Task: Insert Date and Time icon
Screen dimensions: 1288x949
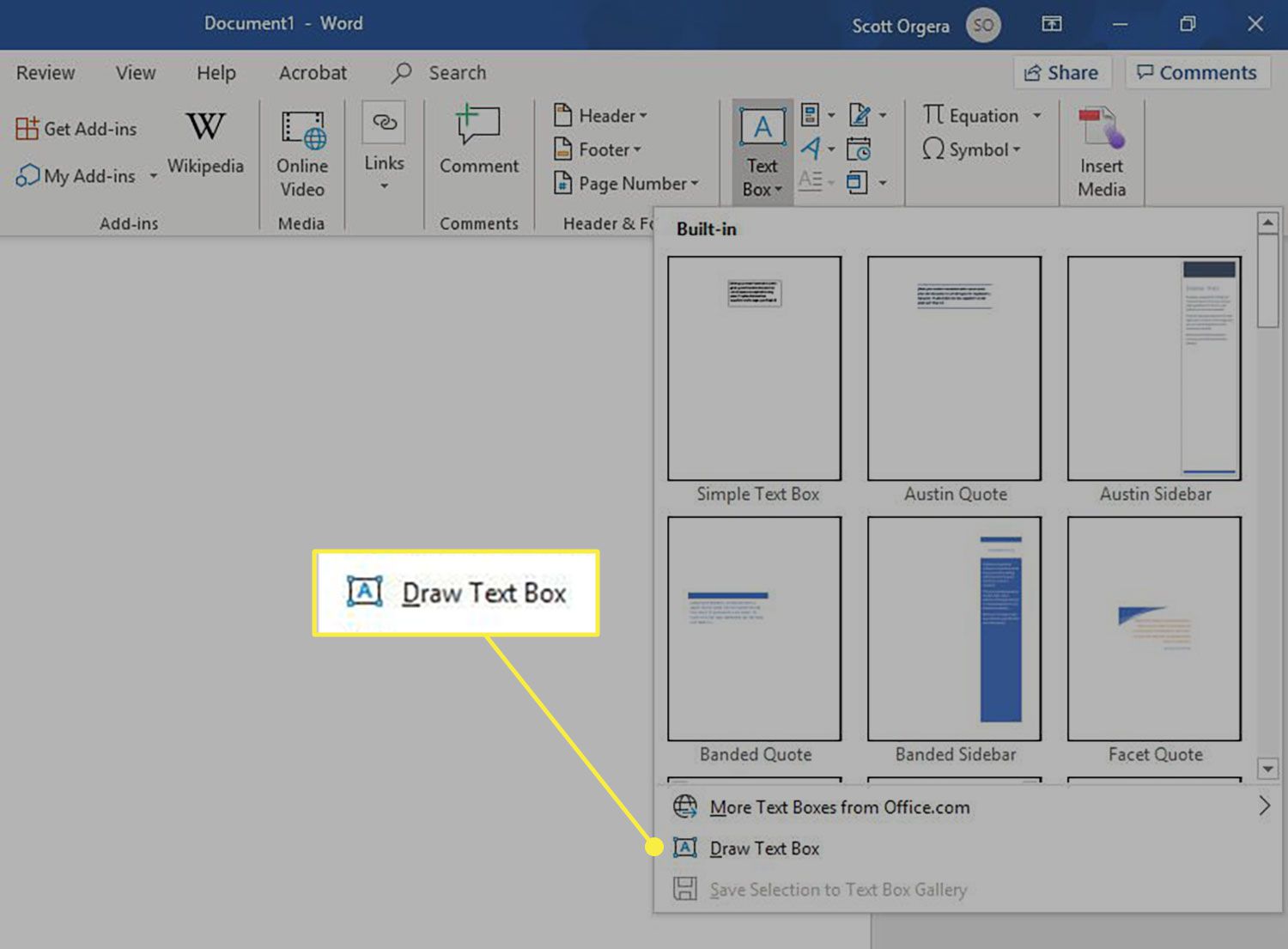Action: (x=859, y=149)
